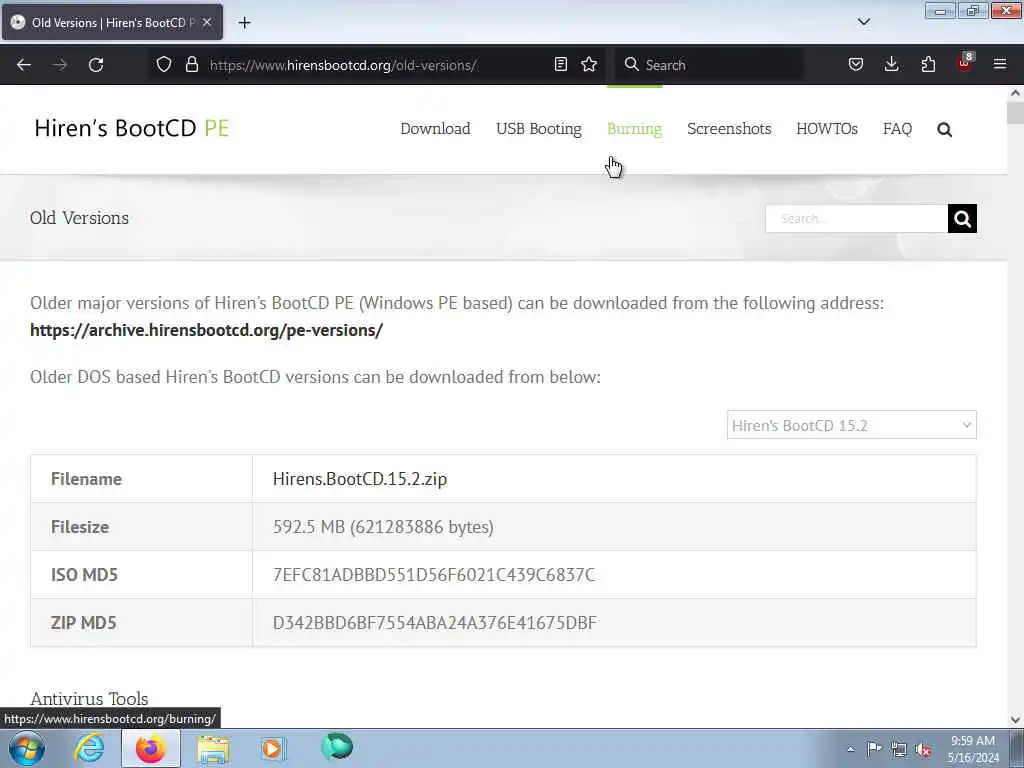Open the extensions puzzle icon

point(928,64)
